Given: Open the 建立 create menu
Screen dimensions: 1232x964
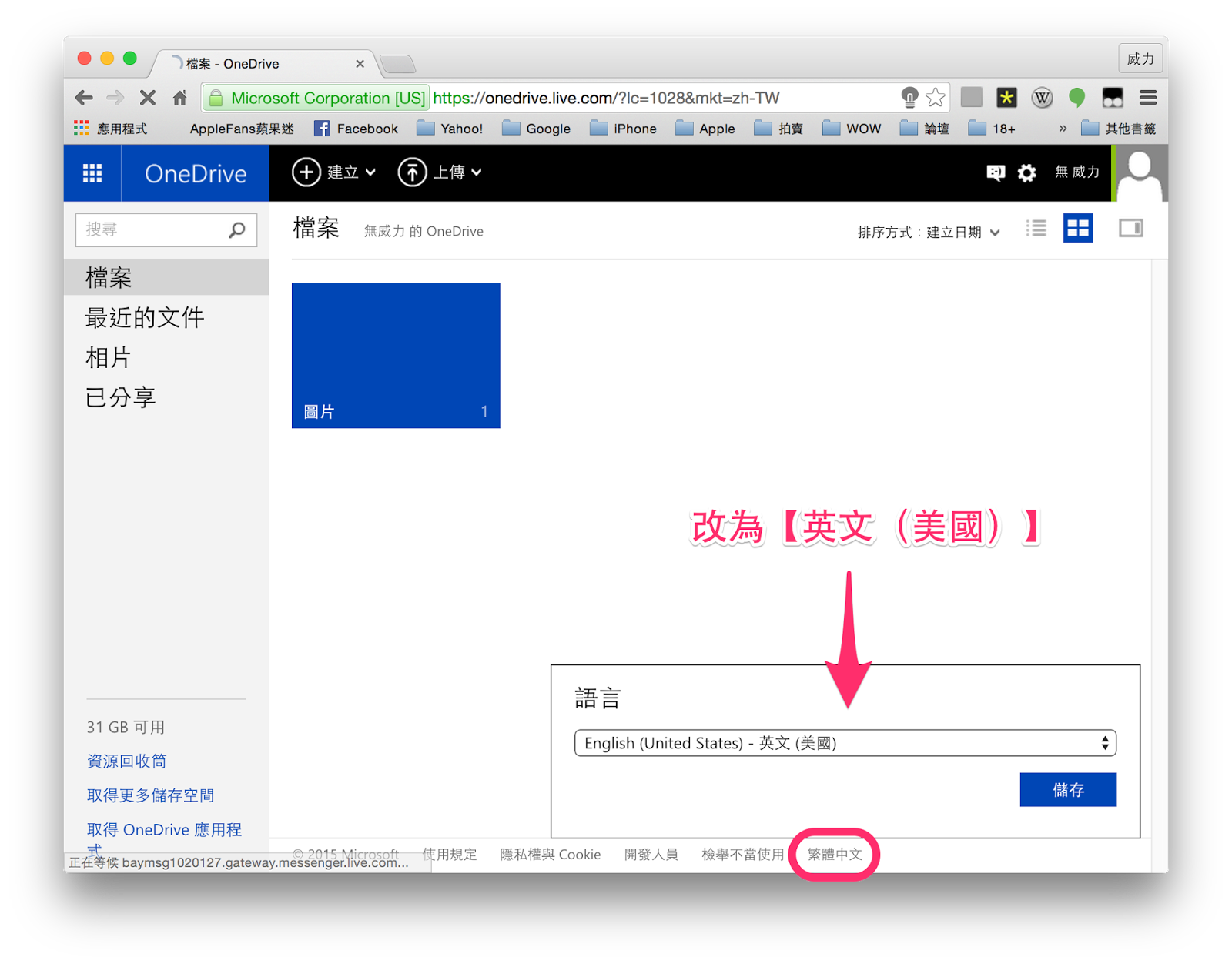Looking at the screenshot, I should pyautogui.click(x=334, y=172).
